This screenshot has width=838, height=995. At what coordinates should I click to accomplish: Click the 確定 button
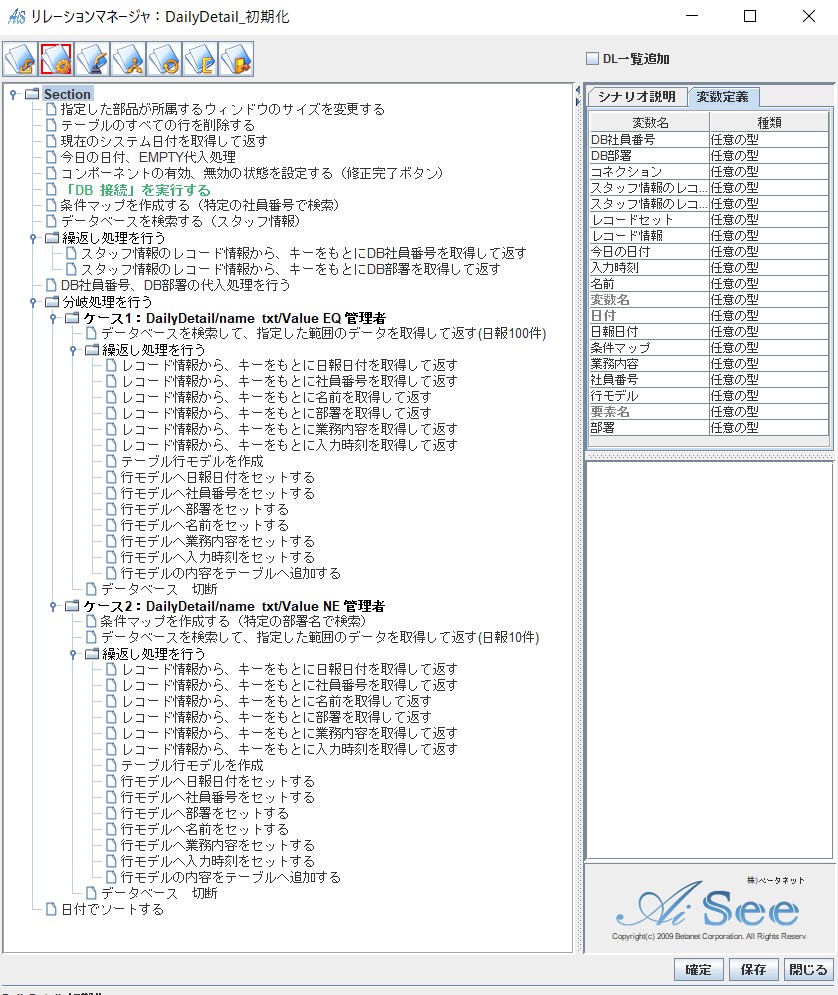[698, 970]
